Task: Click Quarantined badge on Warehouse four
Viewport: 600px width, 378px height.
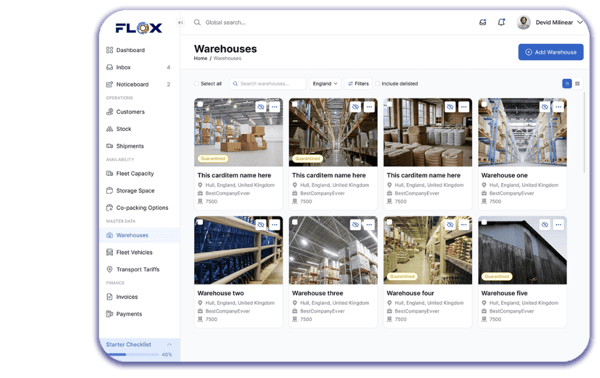Action: 402,276
